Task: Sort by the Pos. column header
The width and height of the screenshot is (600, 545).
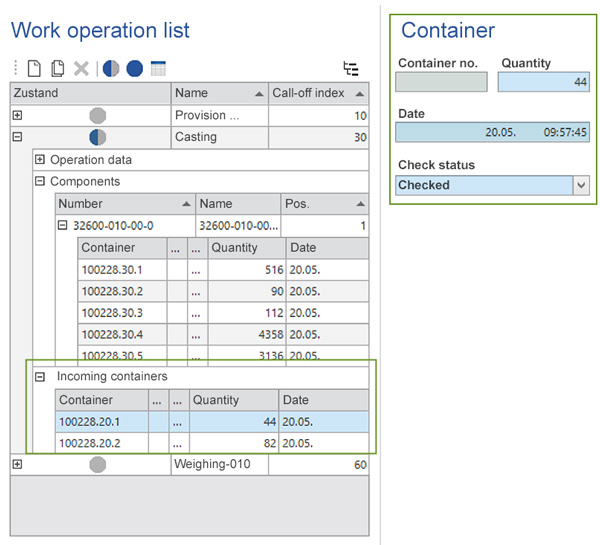Action: (325, 204)
